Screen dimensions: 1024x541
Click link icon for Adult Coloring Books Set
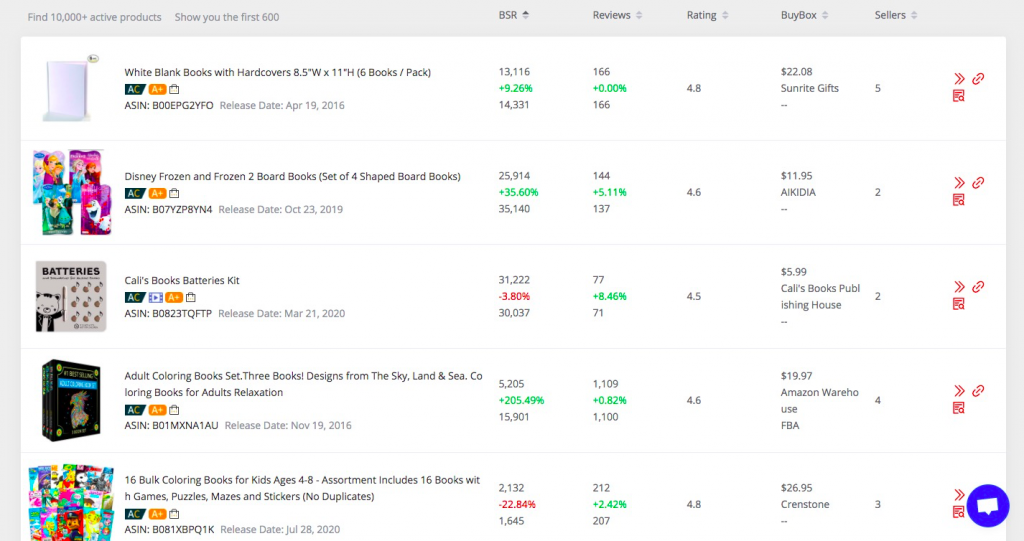pos(978,391)
